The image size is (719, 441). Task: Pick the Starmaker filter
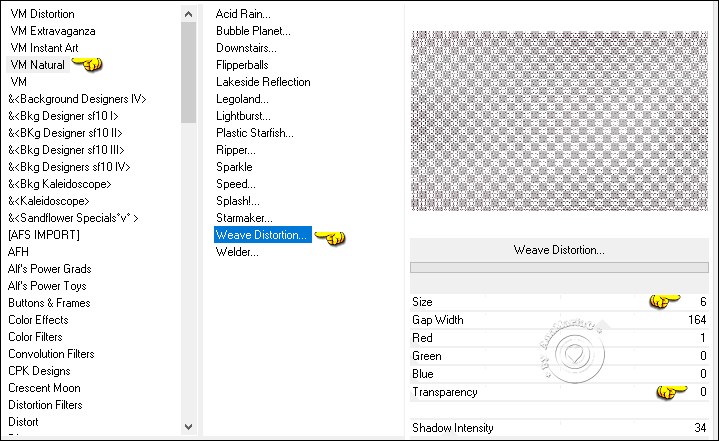(x=243, y=218)
